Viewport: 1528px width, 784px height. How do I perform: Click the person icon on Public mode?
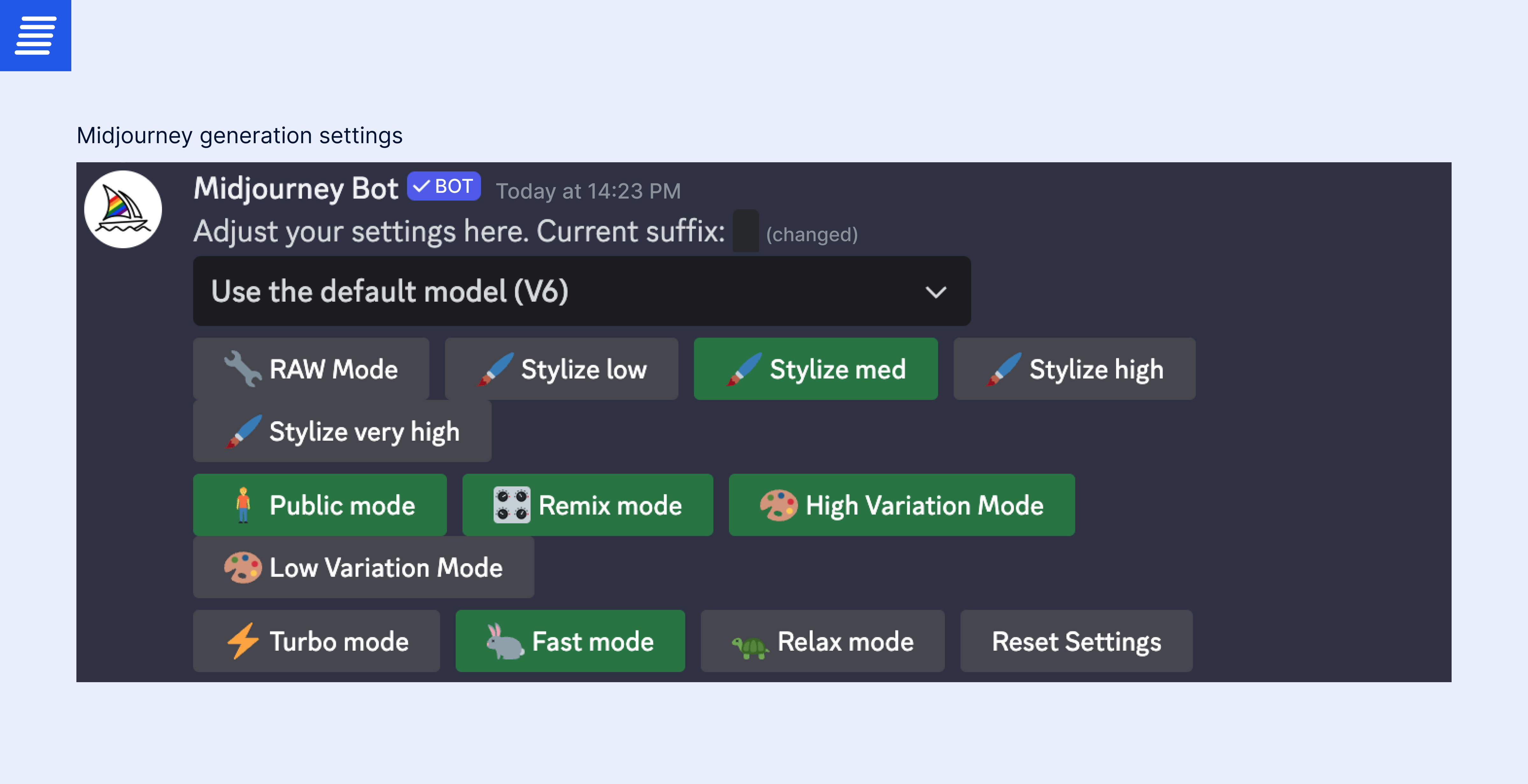click(243, 505)
